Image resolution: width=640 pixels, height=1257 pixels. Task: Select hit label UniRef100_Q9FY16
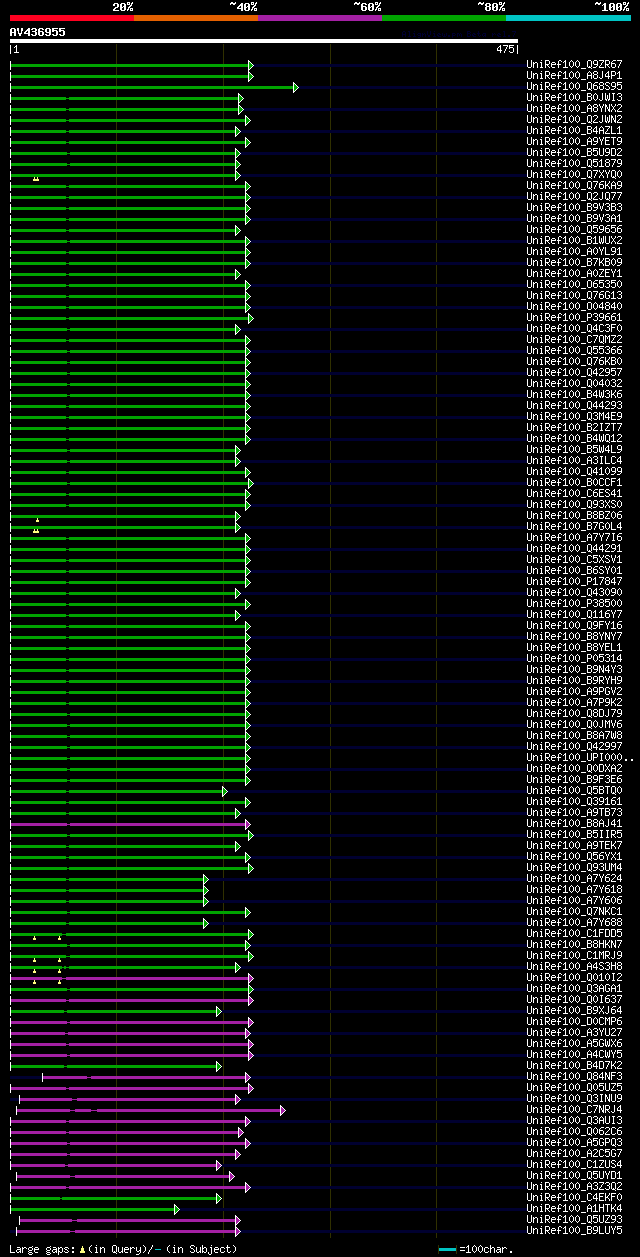coord(574,625)
